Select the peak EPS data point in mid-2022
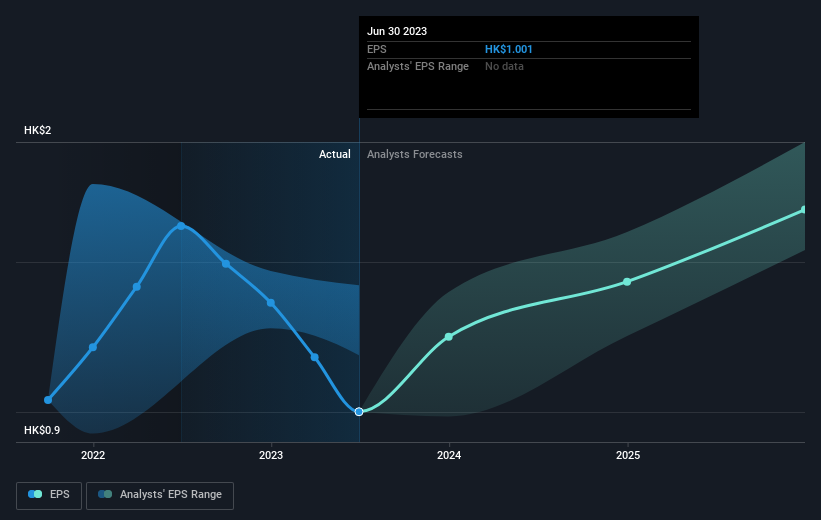Screen dimensions: 821x520 181,226
